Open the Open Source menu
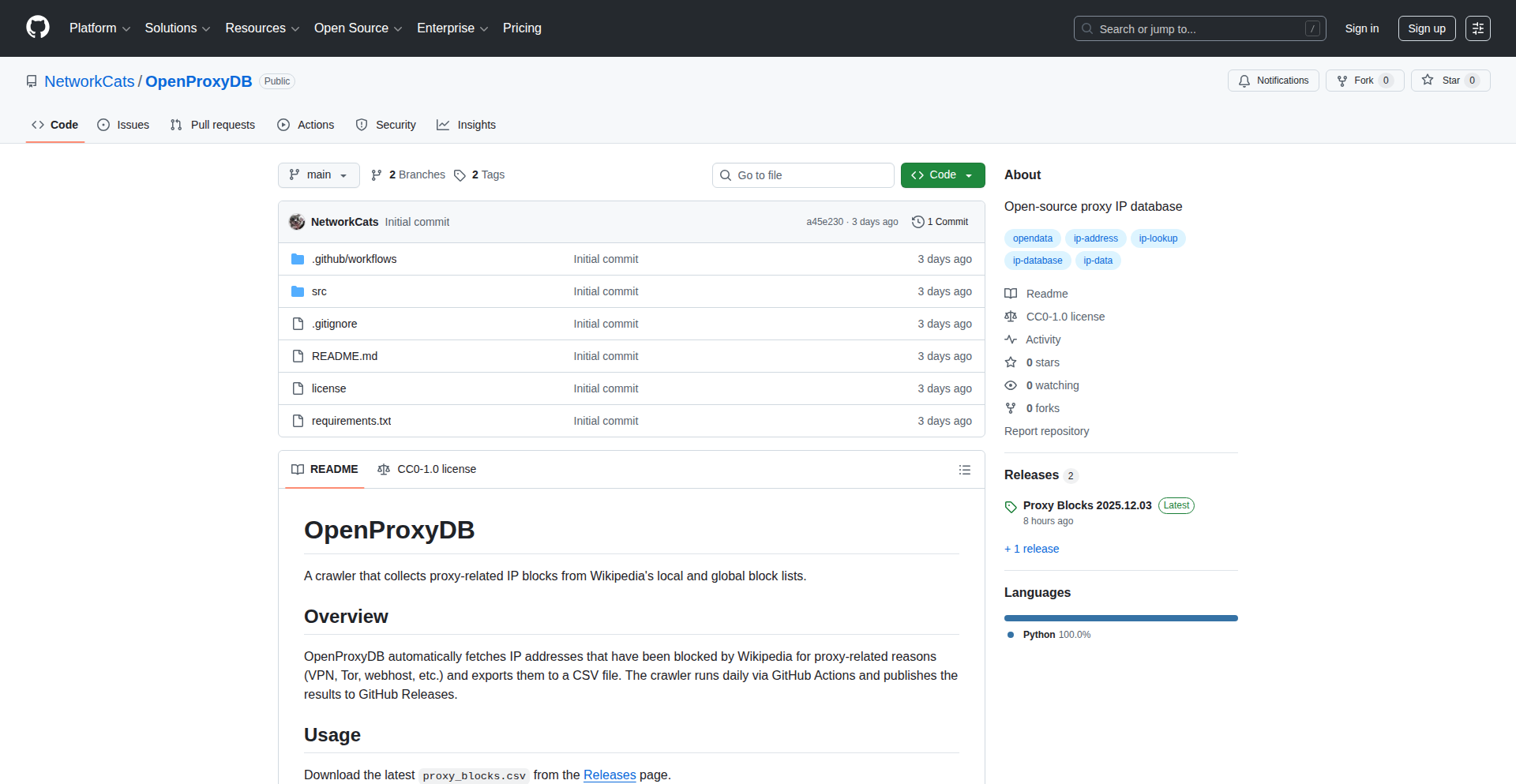This screenshot has height=784, width=1516. [357, 28]
